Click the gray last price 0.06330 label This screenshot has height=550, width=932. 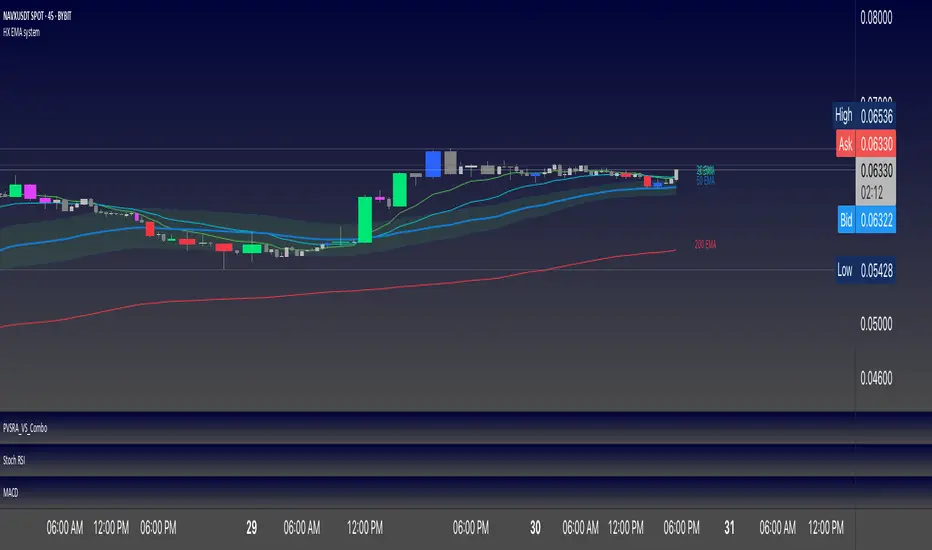[876, 171]
